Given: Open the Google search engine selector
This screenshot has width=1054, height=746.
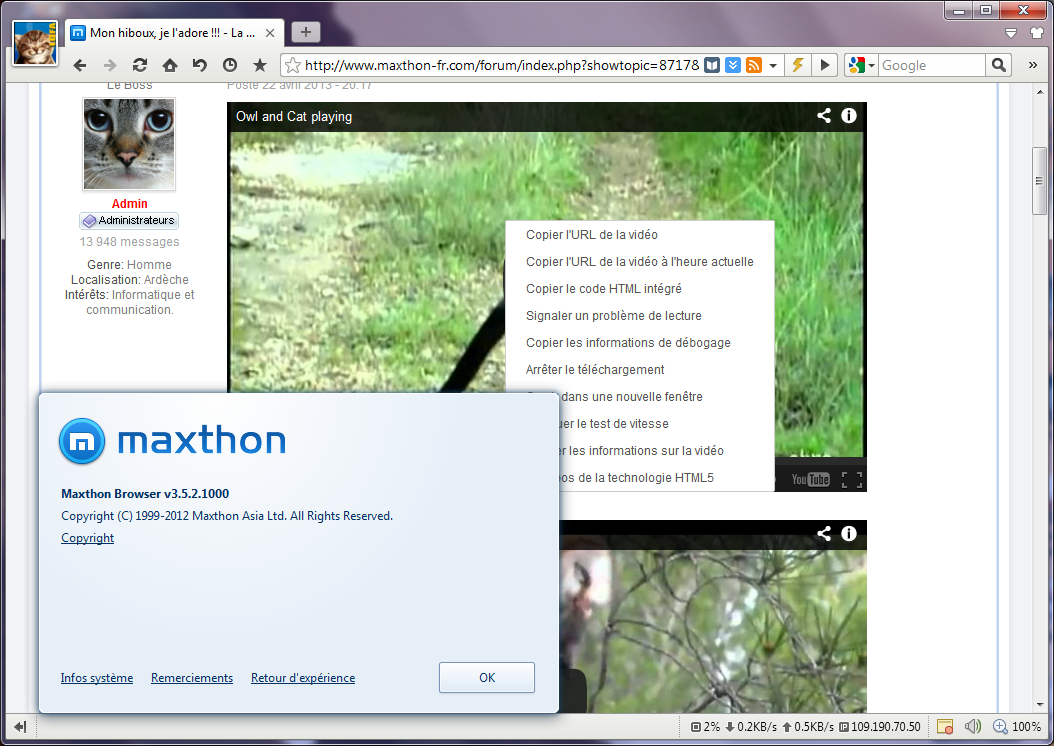Looking at the screenshot, I should point(862,65).
